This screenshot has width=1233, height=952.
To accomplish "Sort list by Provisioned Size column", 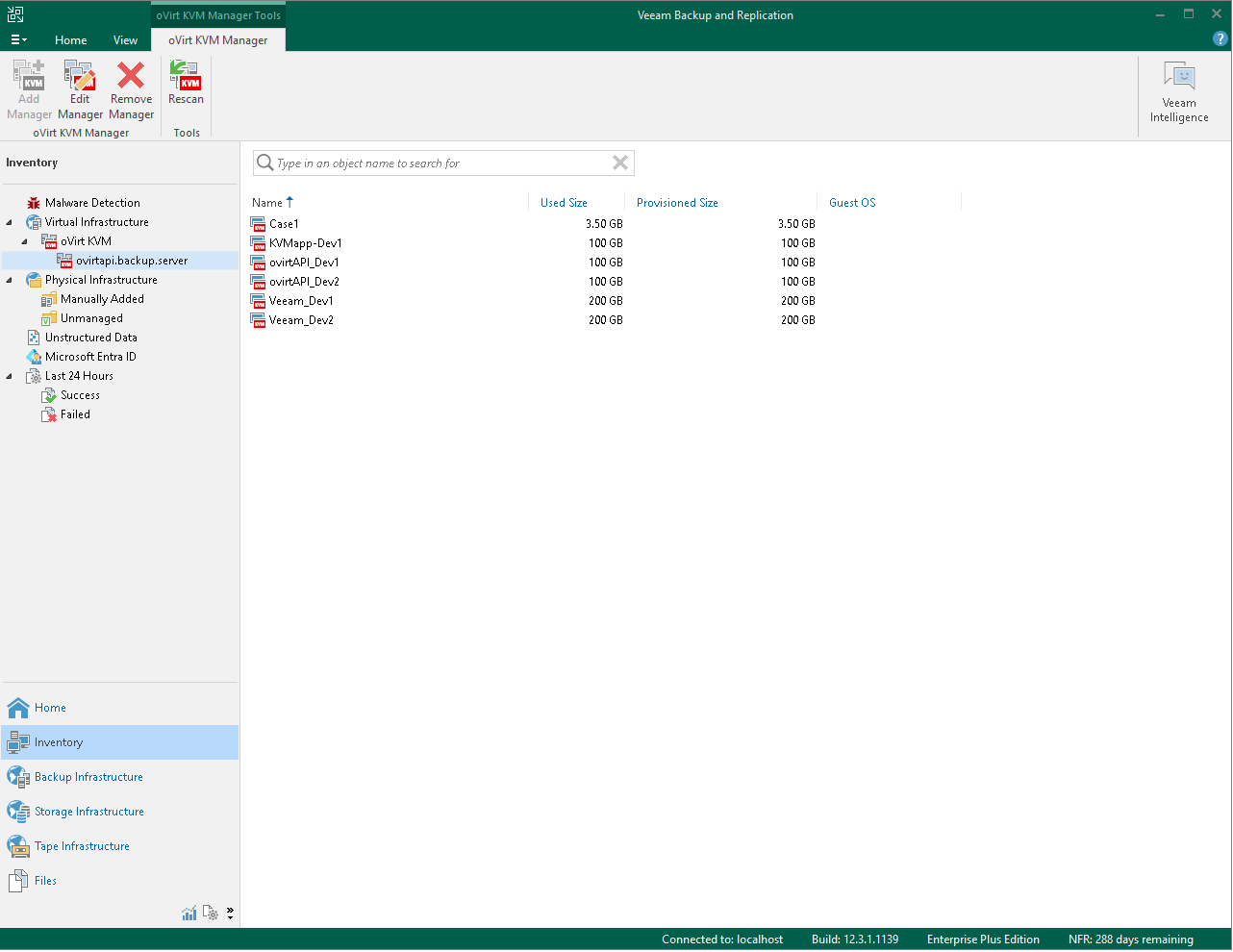I will tap(677, 203).
